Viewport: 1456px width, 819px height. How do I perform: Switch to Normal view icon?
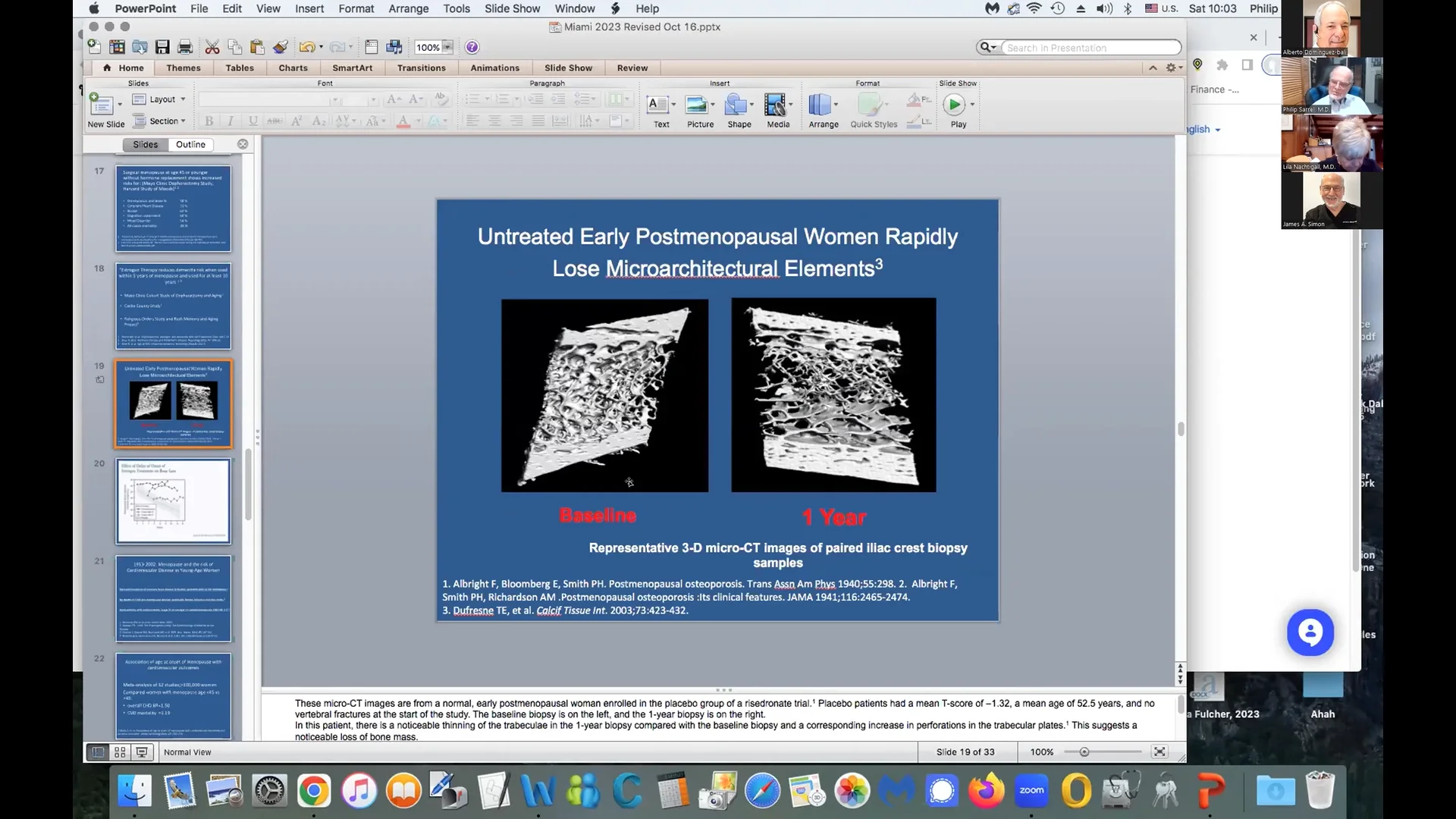[x=98, y=752]
